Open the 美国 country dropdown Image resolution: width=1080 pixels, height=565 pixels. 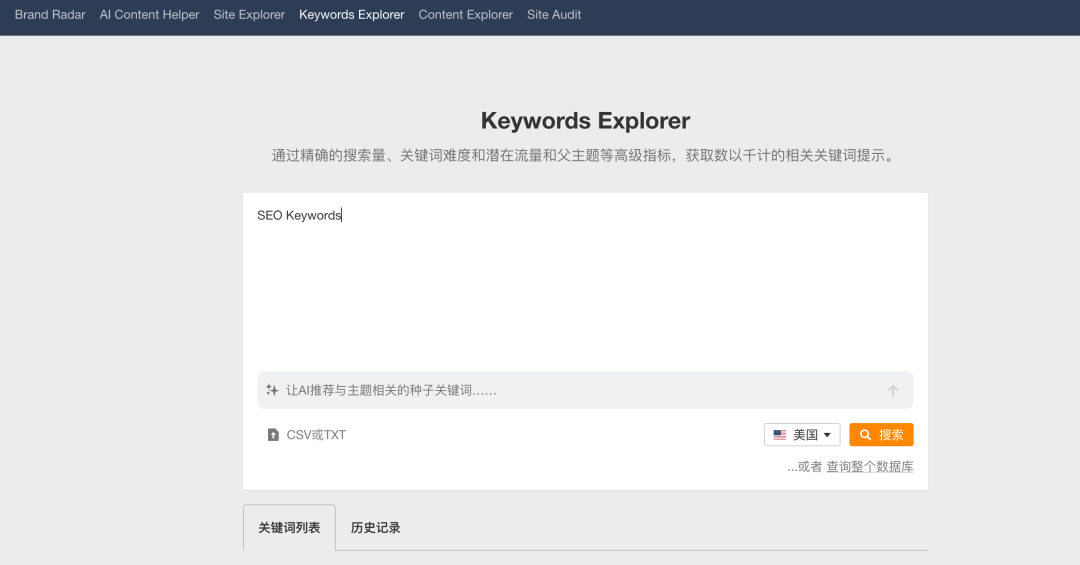803,435
